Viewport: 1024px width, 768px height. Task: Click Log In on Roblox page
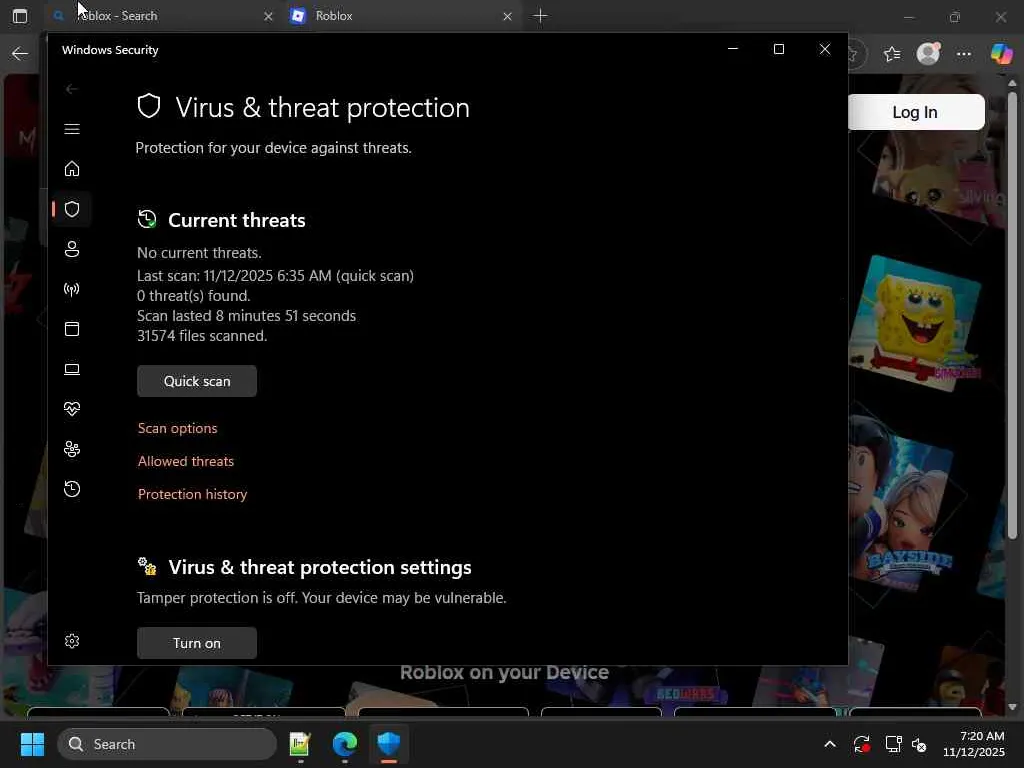point(916,112)
